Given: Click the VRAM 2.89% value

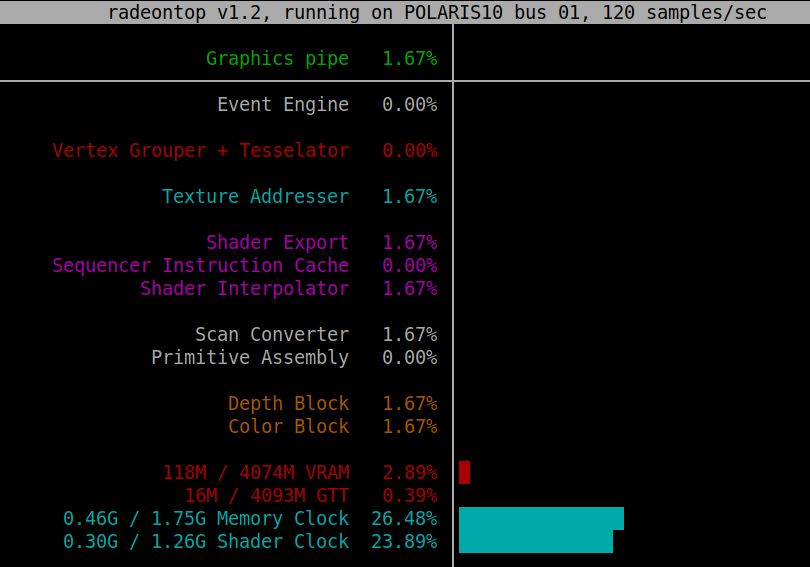Looking at the screenshot, I should point(410,472).
